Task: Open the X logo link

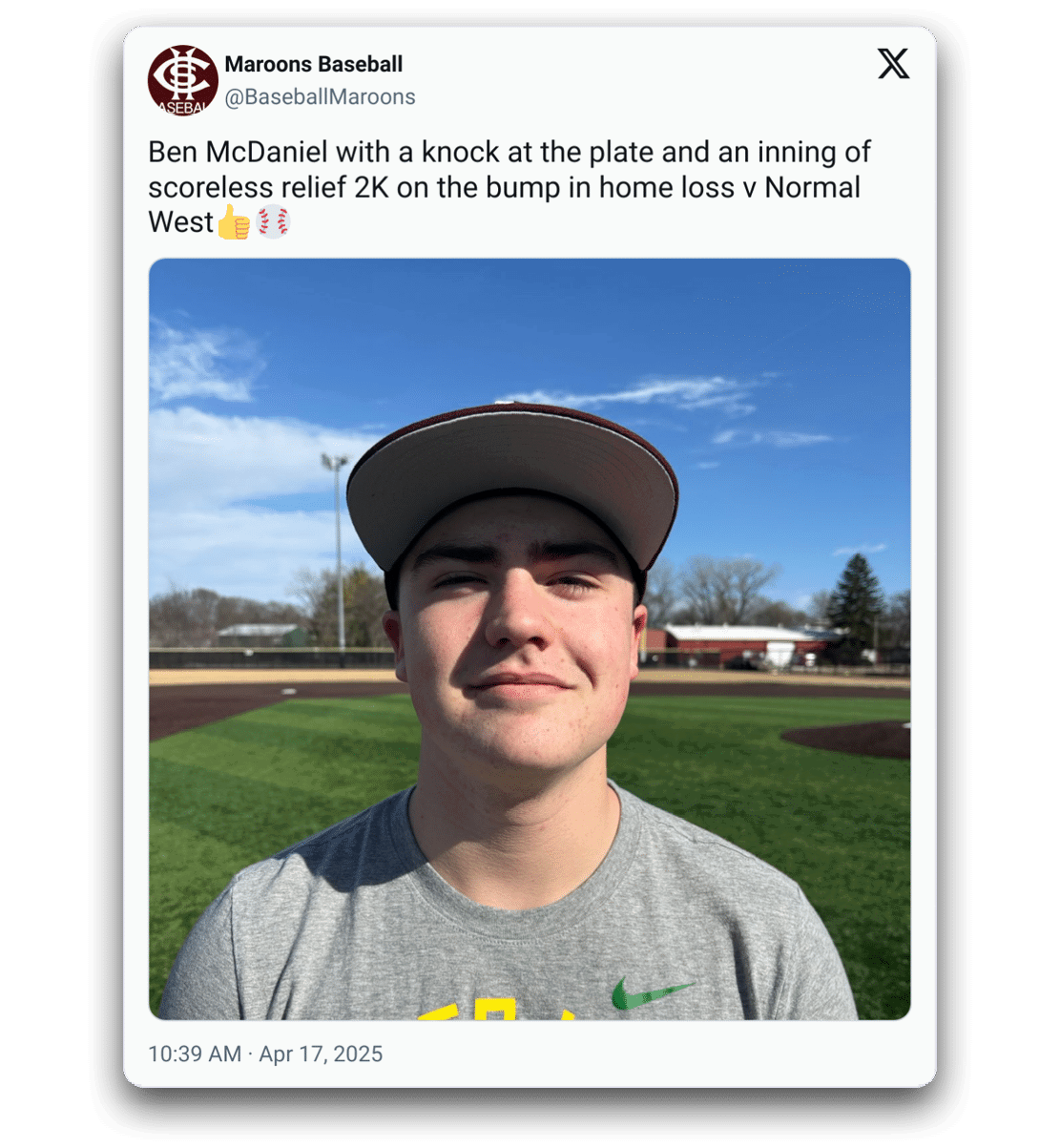Action: [893, 64]
